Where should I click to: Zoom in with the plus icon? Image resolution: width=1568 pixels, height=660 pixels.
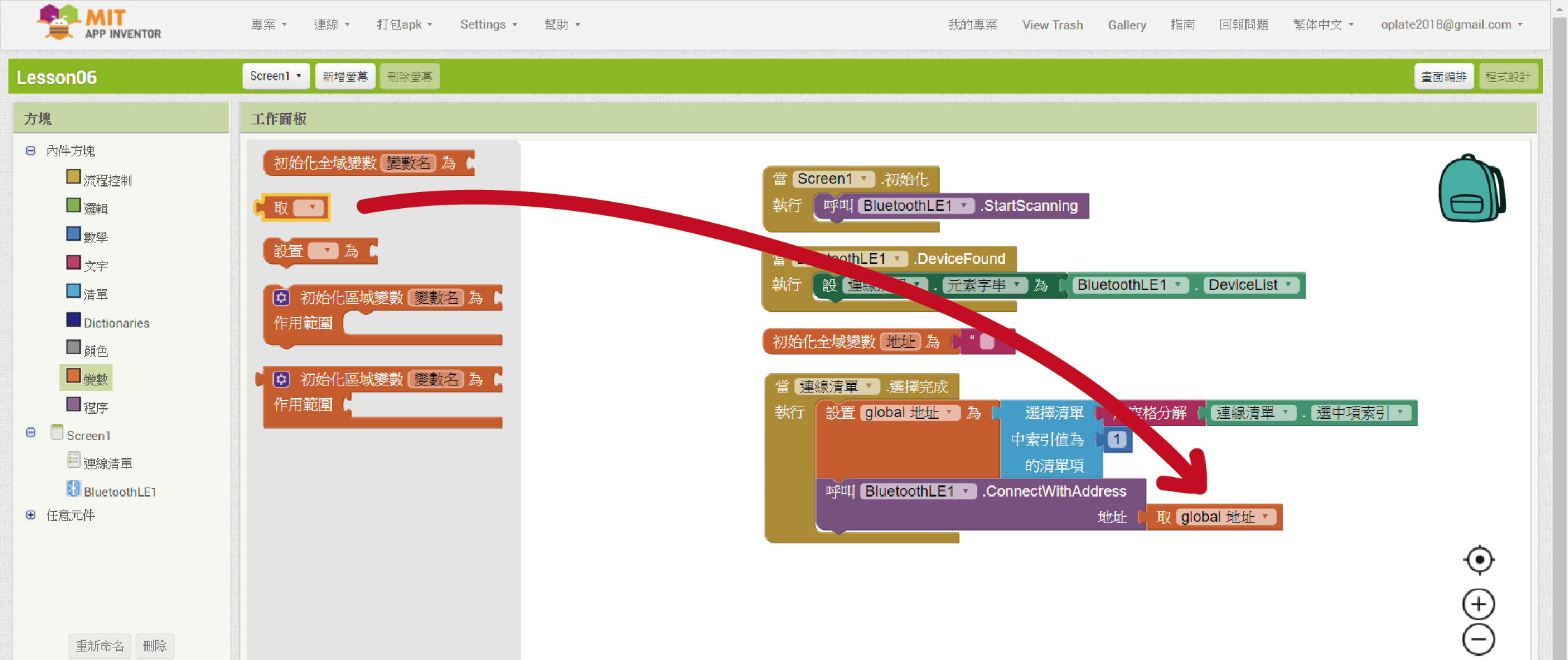click(x=1479, y=604)
